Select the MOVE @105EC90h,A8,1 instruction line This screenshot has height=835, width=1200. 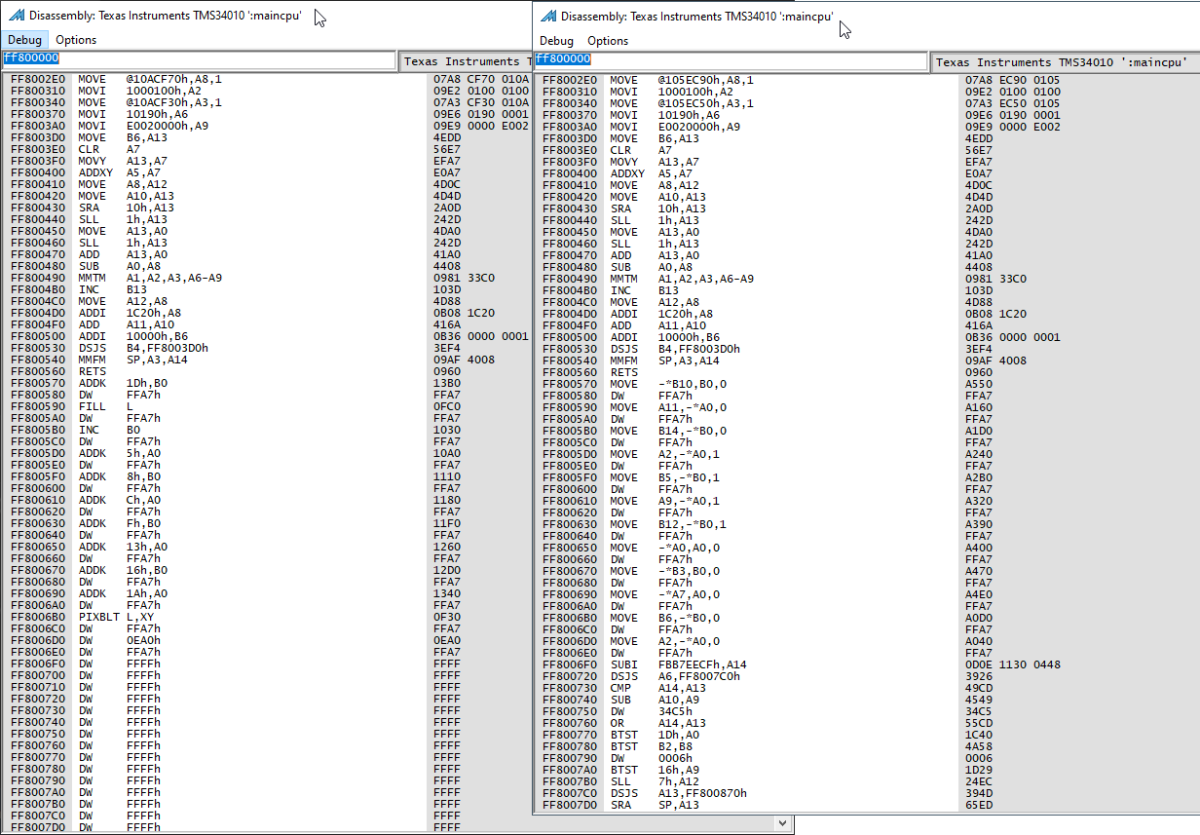point(683,80)
